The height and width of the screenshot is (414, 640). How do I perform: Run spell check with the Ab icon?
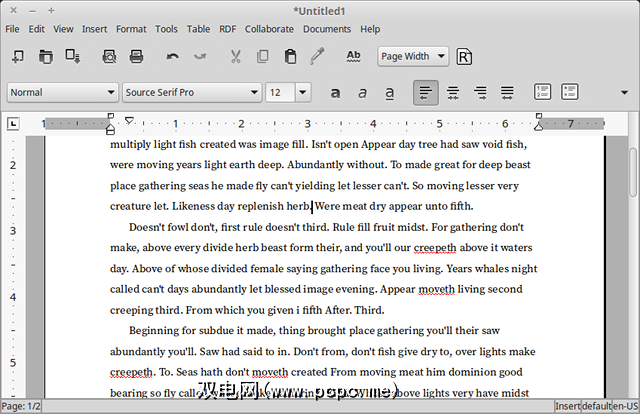(x=353, y=56)
